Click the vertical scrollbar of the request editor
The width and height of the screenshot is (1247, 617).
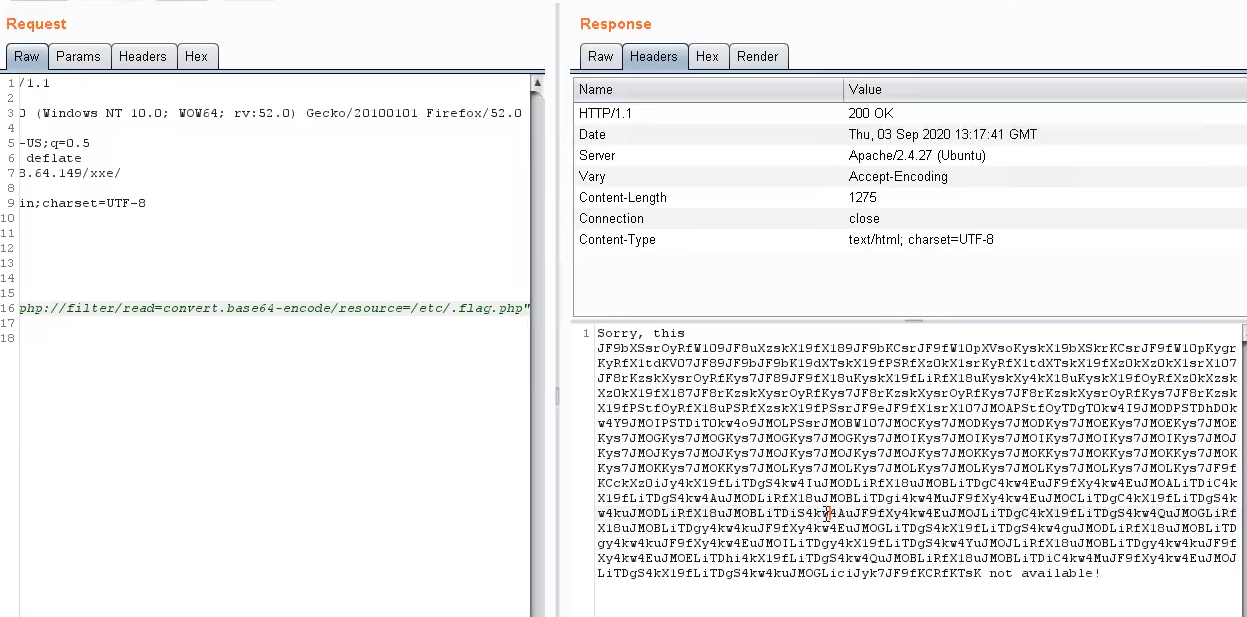click(x=537, y=300)
